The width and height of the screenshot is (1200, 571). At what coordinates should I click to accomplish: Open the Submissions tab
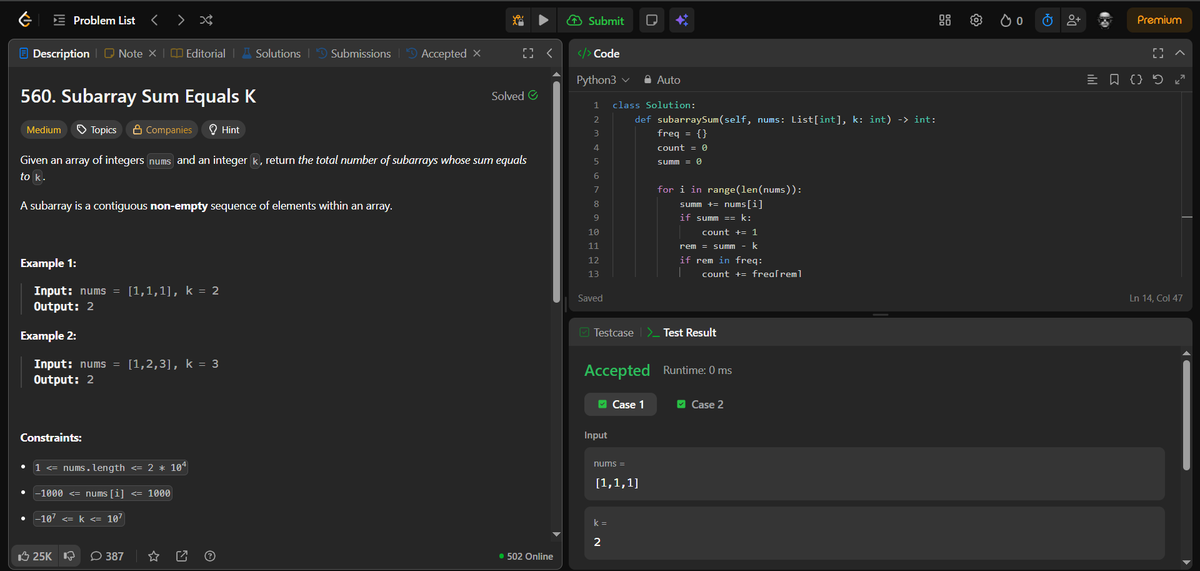click(x=353, y=54)
